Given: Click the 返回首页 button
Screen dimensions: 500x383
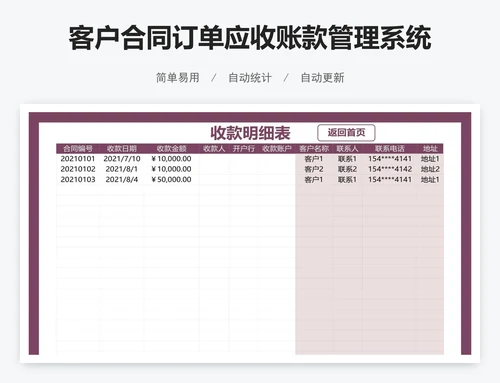Looking at the screenshot, I should click(x=346, y=133).
